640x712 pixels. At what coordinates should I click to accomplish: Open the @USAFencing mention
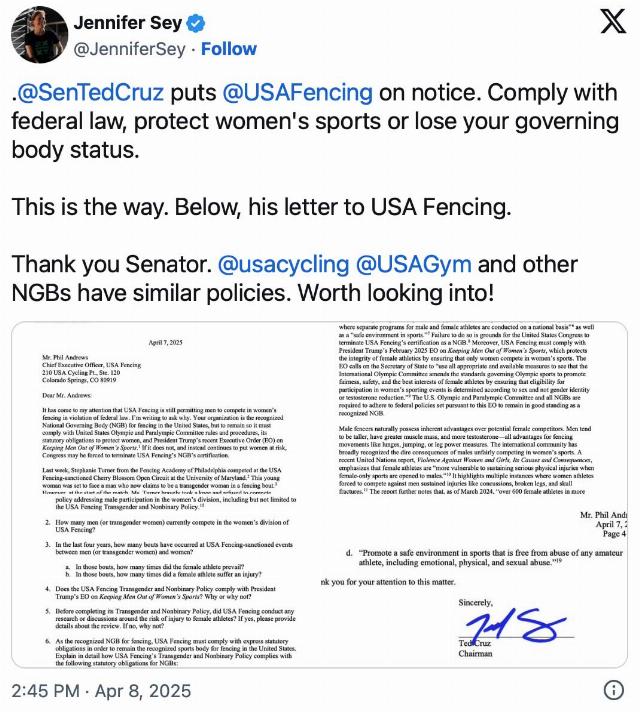[x=298, y=93]
